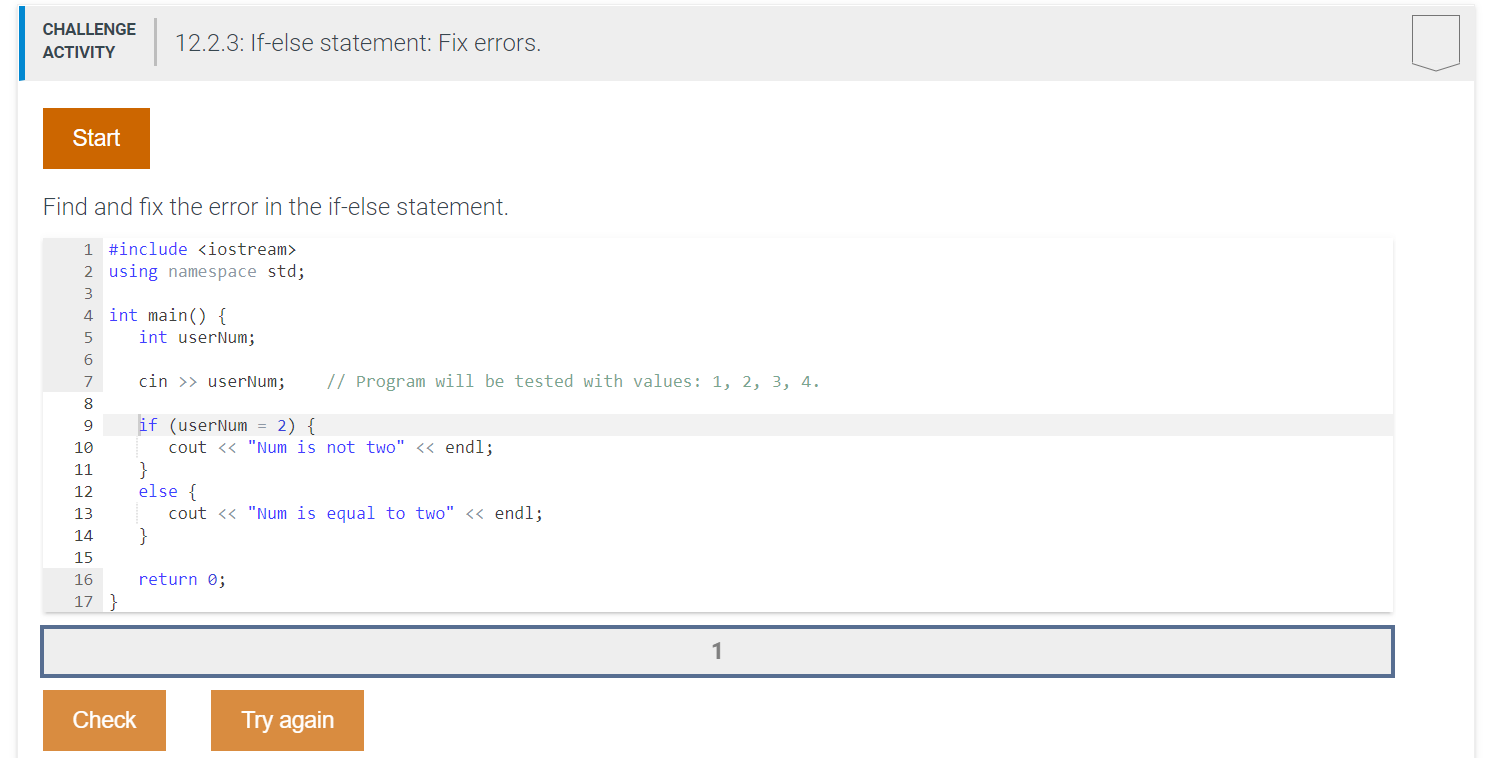
Task: Click the return 0 statement
Action: point(182,579)
